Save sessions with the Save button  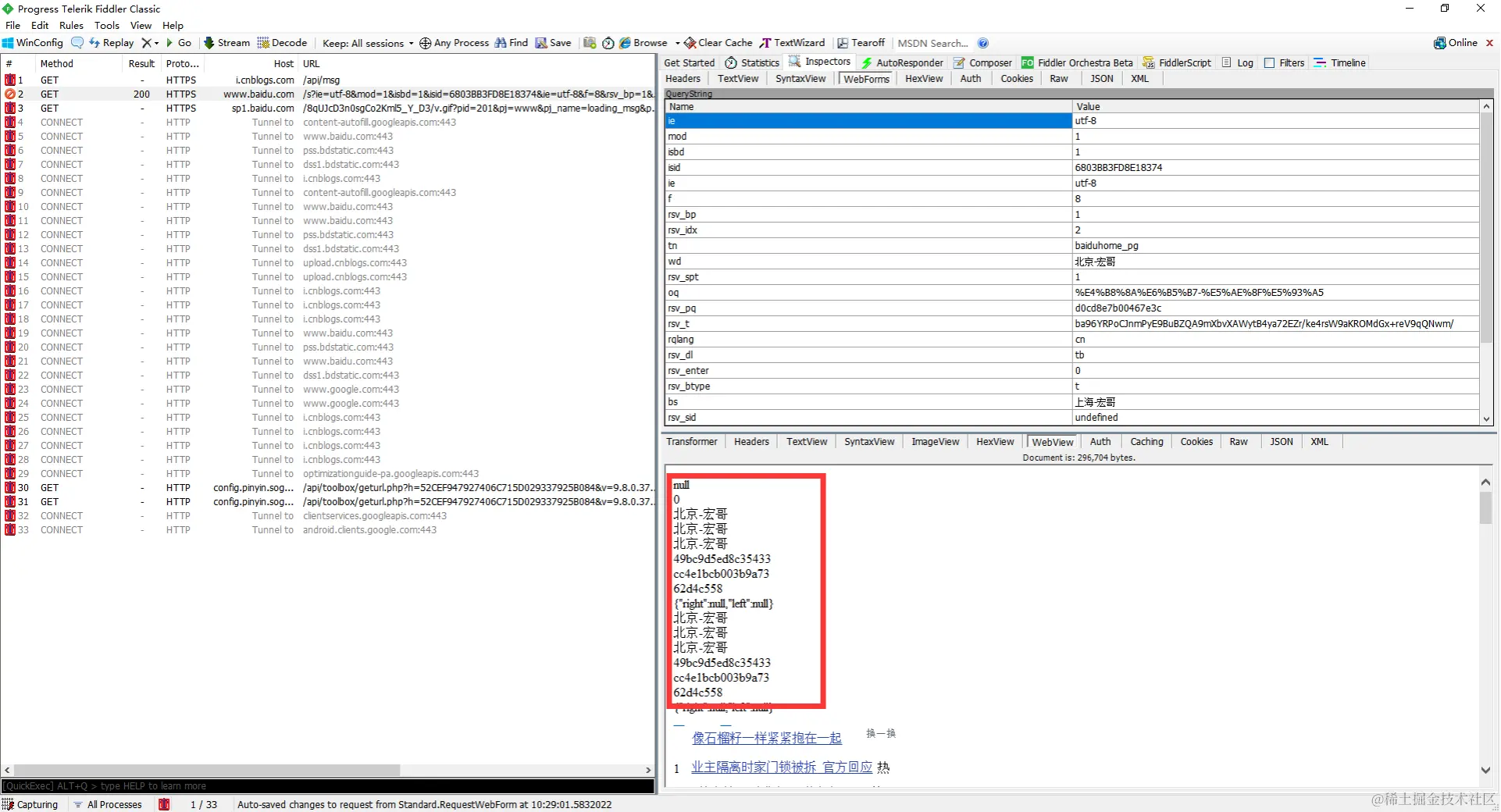tap(553, 43)
